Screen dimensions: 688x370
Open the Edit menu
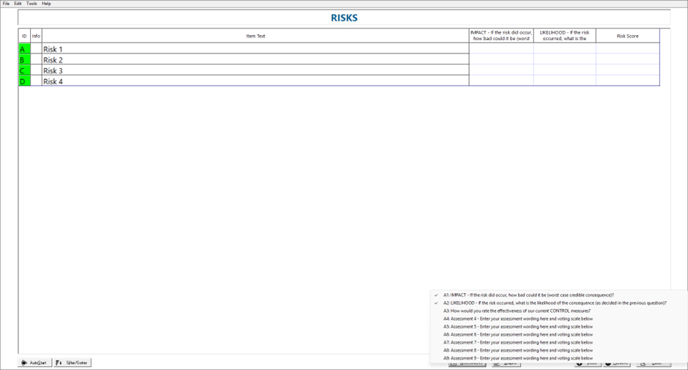[18, 4]
